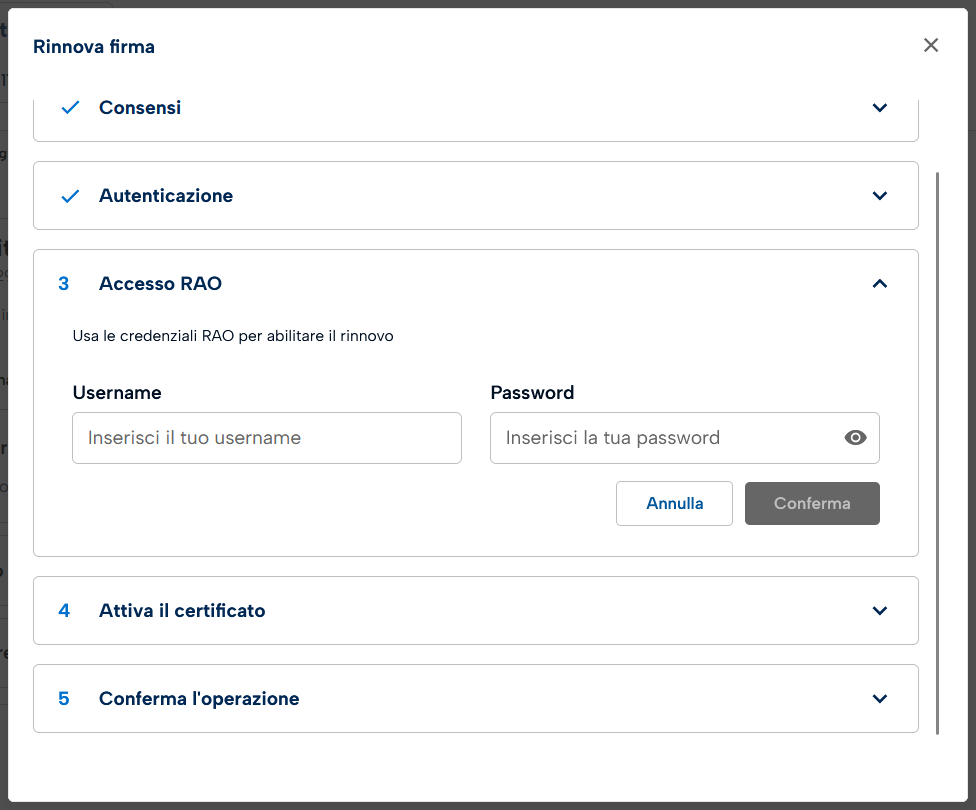The width and height of the screenshot is (976, 810).
Task: Click the Accesso RAO step title
Action: 160,284
